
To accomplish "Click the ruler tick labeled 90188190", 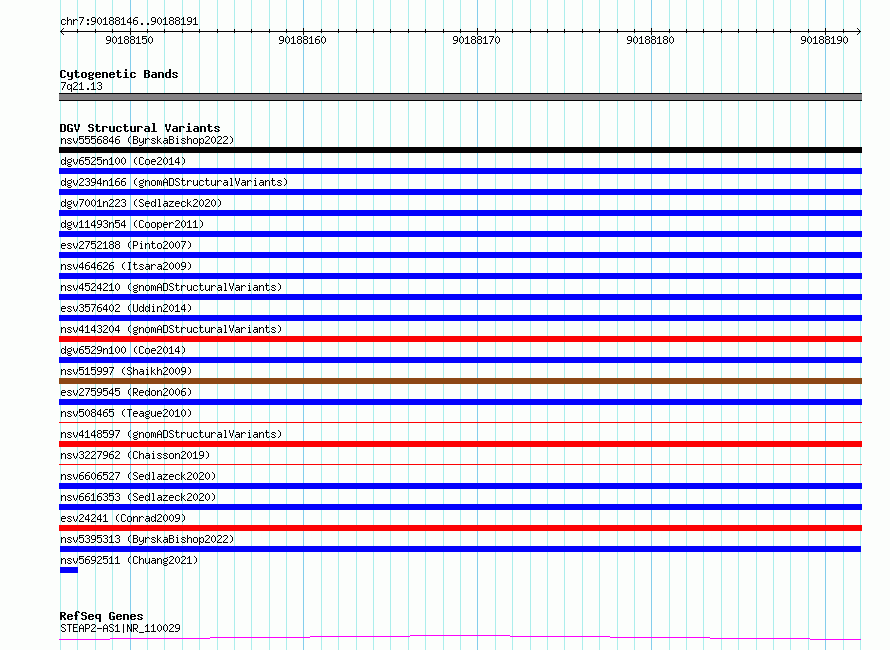I will 824,40.
